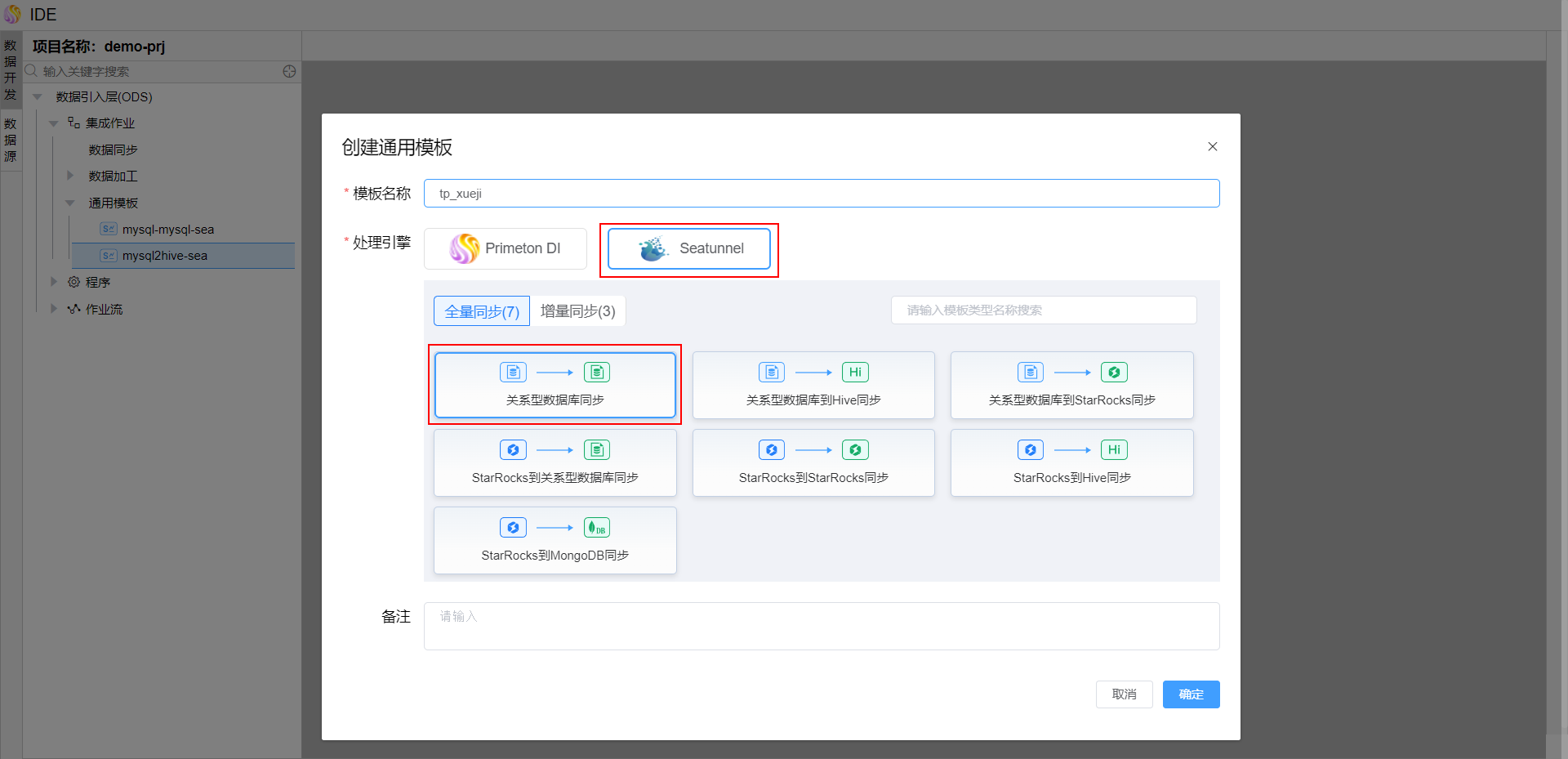The height and width of the screenshot is (759, 1568).
Task: Choose the 关系型数据库同步 template card
Action: 555,385
